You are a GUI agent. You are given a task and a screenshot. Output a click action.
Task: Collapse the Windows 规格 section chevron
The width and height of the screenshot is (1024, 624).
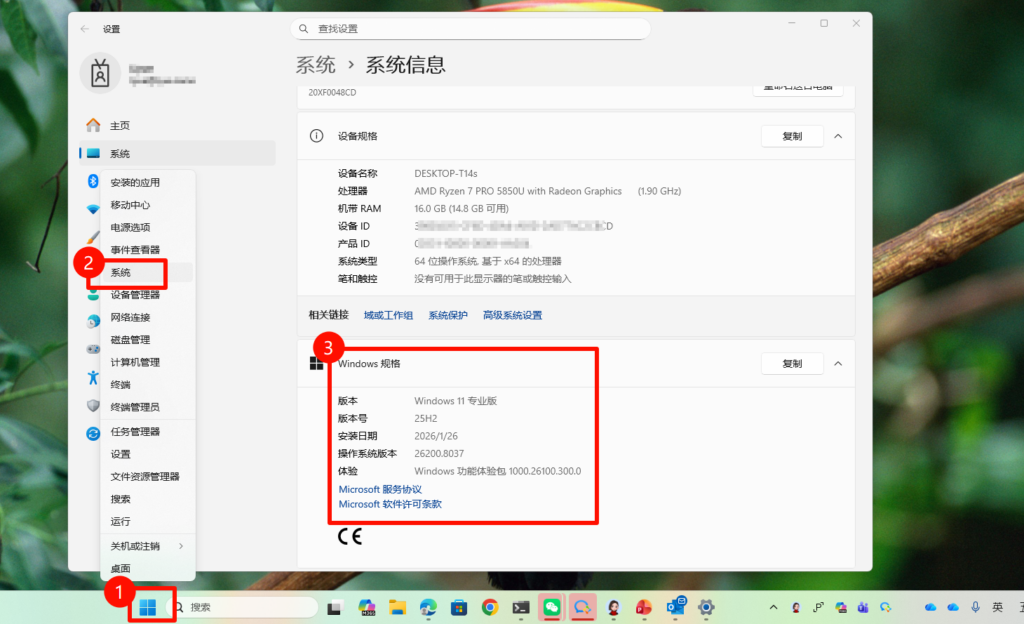(x=838, y=363)
